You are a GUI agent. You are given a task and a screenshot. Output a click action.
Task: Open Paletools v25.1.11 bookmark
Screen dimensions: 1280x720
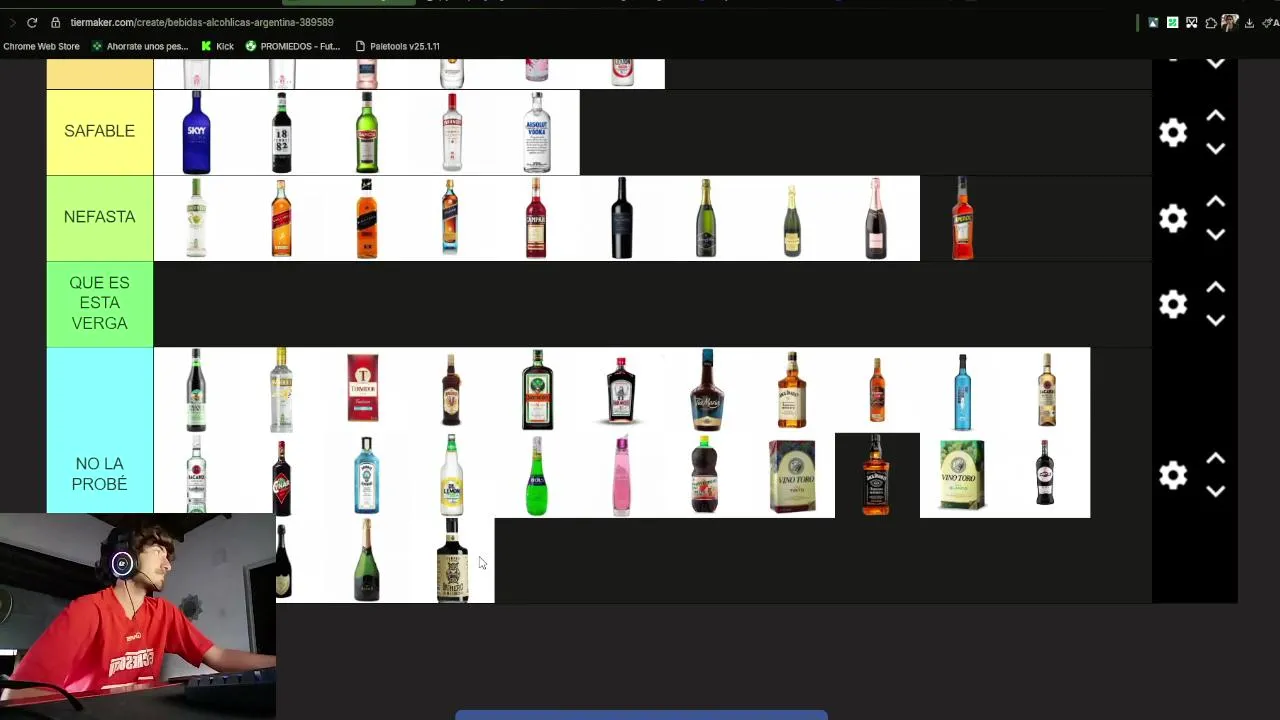[397, 46]
